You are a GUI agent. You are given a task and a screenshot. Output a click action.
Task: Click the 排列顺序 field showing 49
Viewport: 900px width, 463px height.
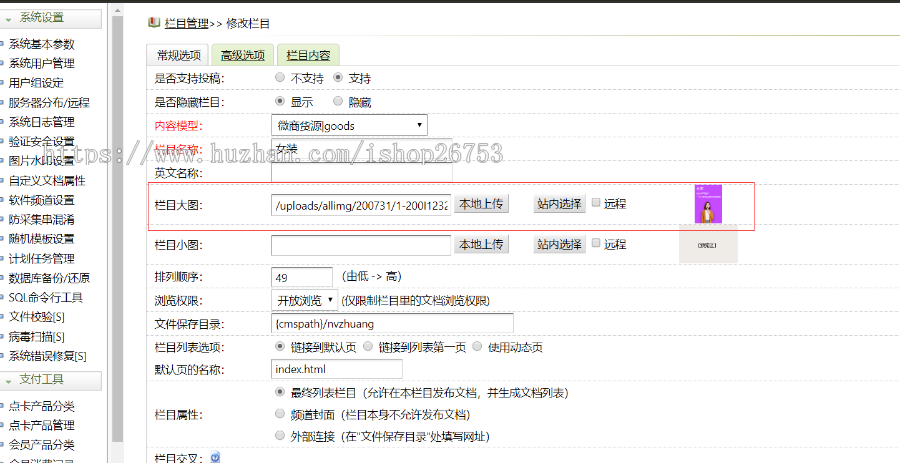[302, 277]
